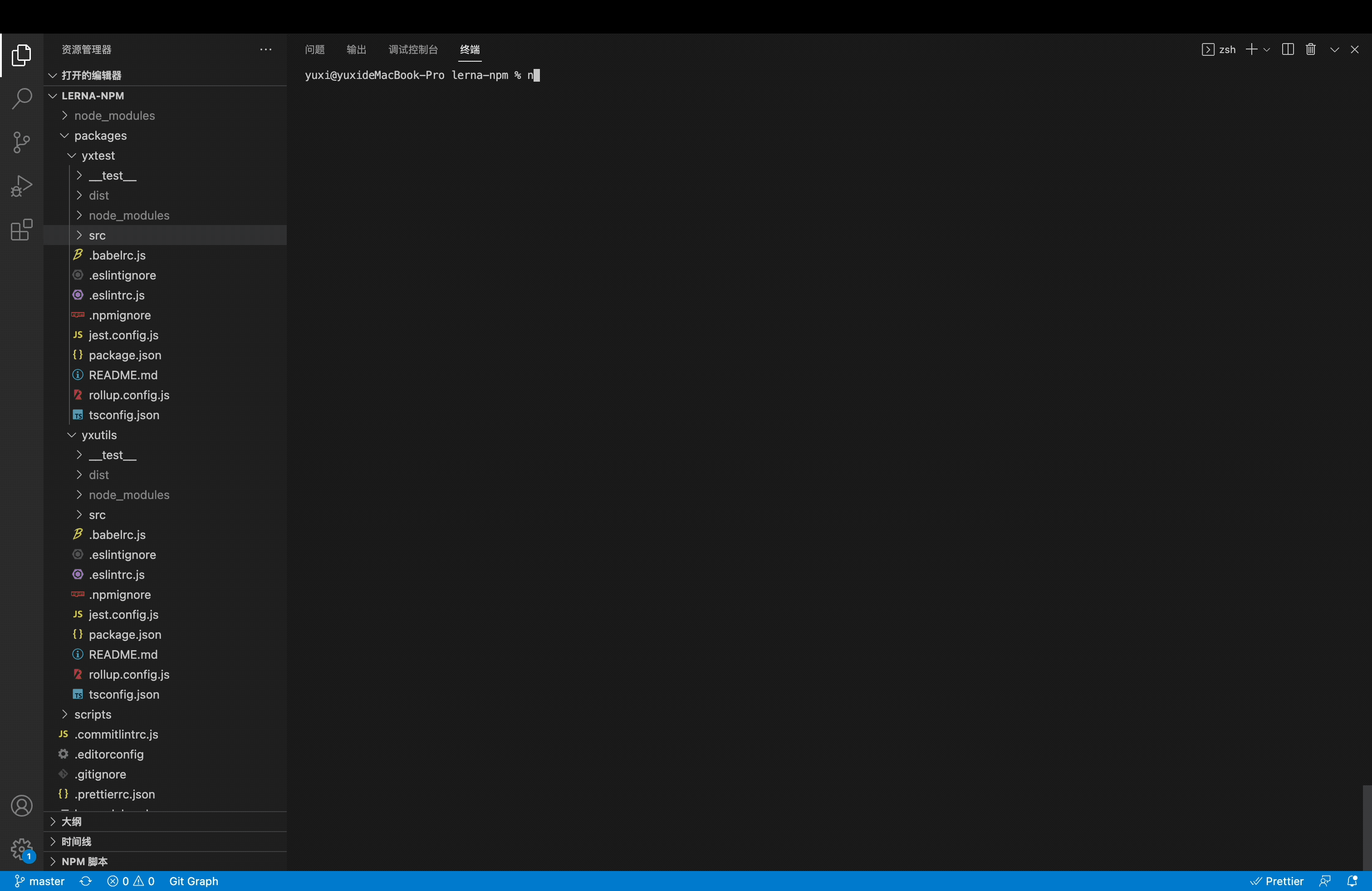Viewport: 1372px width, 891px height.
Task: Open the Search view in the activity bar
Action: (21, 98)
